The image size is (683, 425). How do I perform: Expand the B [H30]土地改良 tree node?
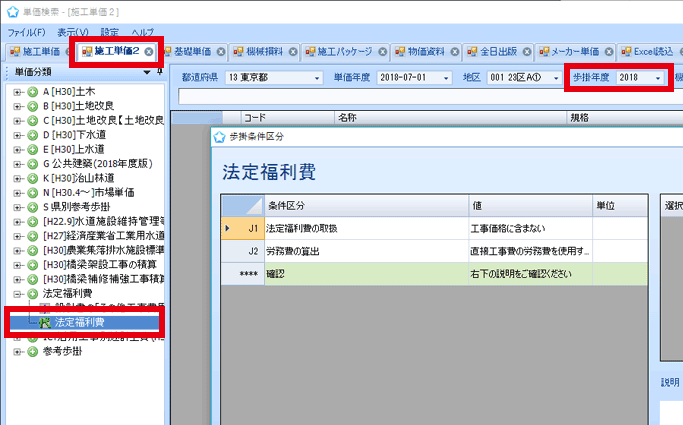click(x=18, y=106)
